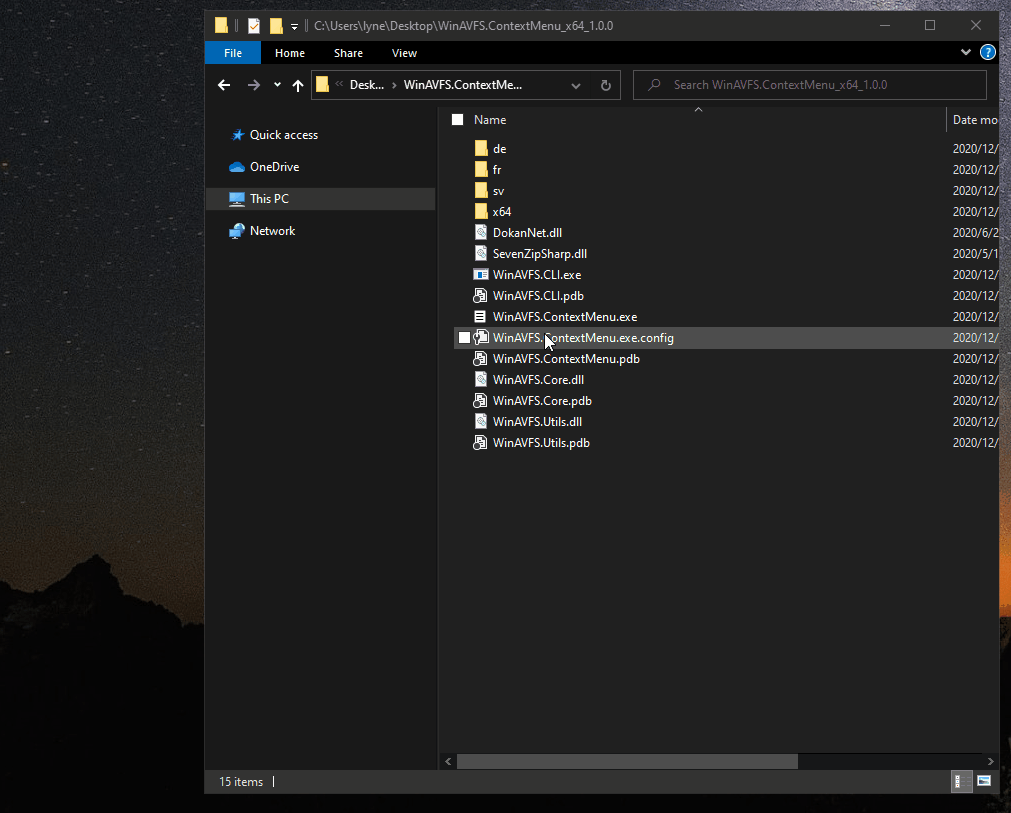Select WinAVFS.CLI.pdb file icon
This screenshot has height=813, width=1011.
(x=480, y=296)
